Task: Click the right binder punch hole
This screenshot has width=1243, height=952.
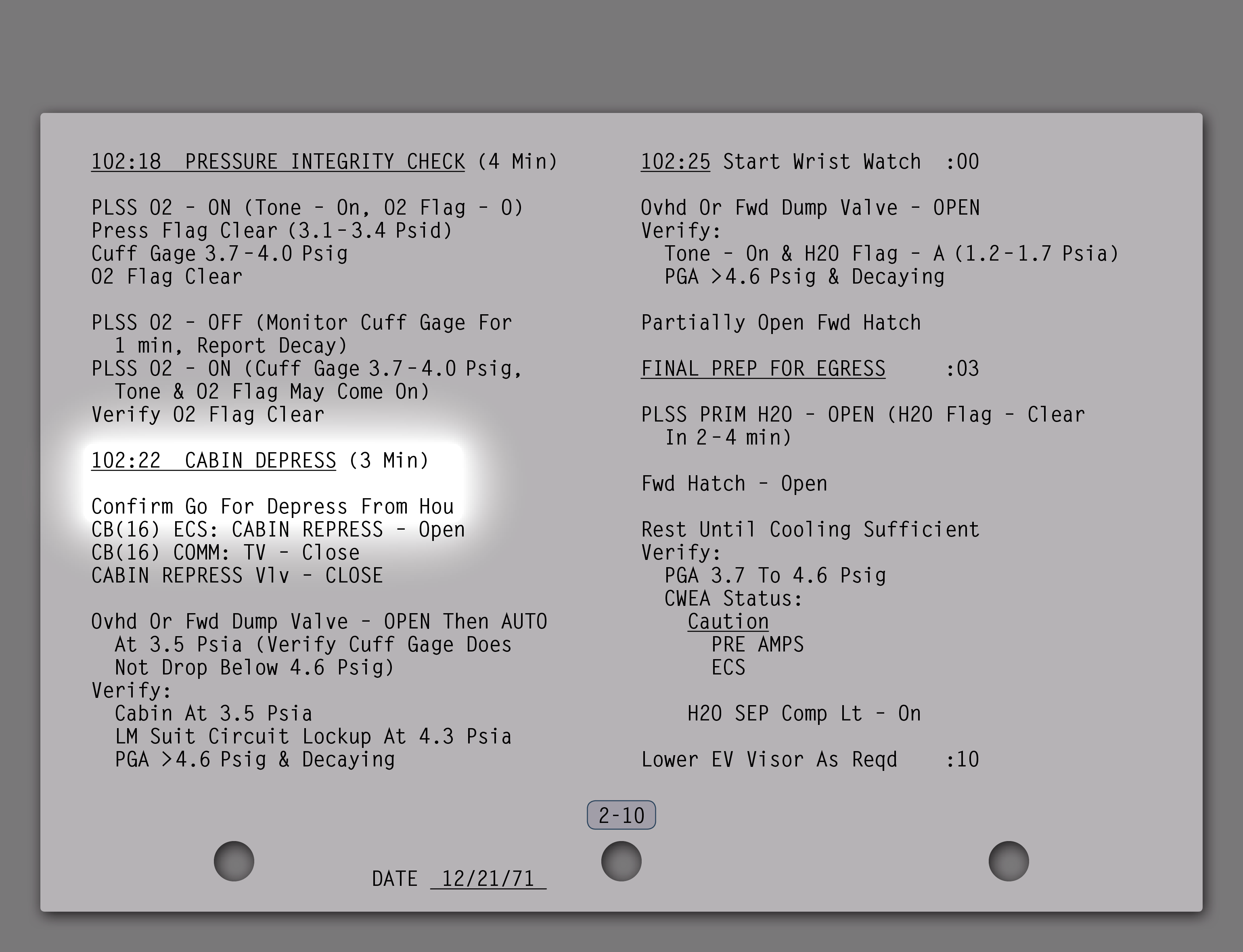Action: 1009,861
